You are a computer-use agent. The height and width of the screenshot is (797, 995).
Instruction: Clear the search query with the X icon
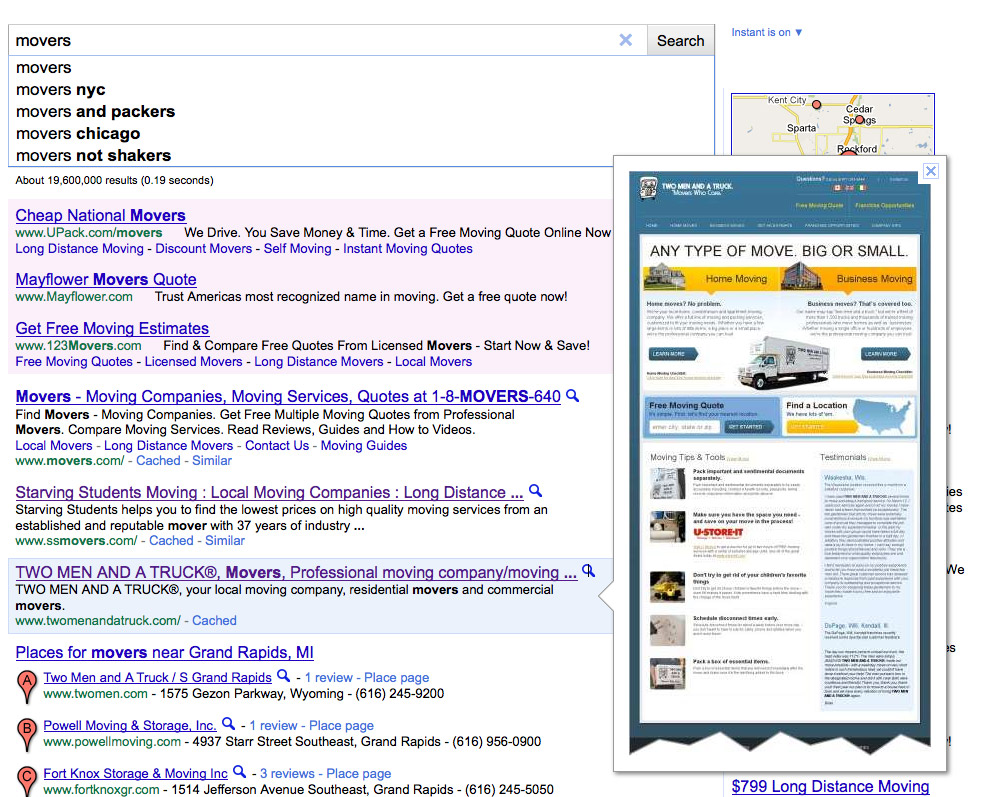pos(626,41)
